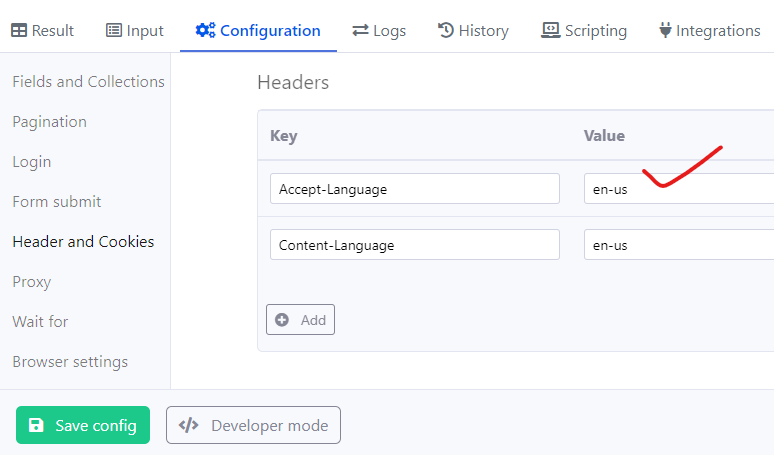This screenshot has width=774, height=455.
Task: Click the code brackets icon on Developer mode
Action: (x=189, y=425)
